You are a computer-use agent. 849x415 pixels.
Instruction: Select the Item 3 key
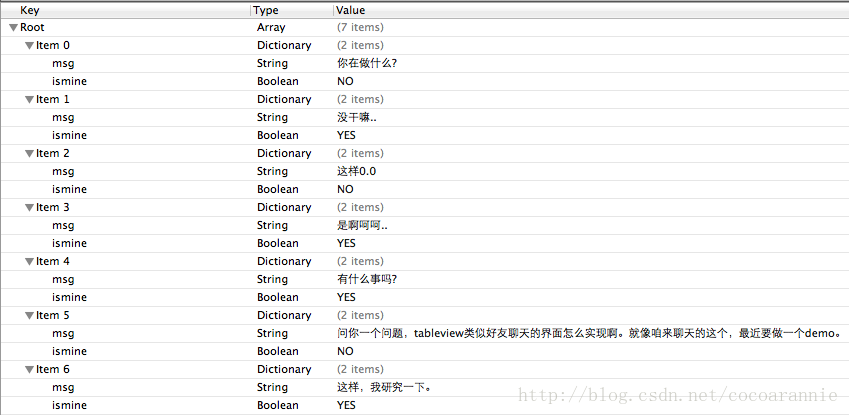click(x=53, y=207)
